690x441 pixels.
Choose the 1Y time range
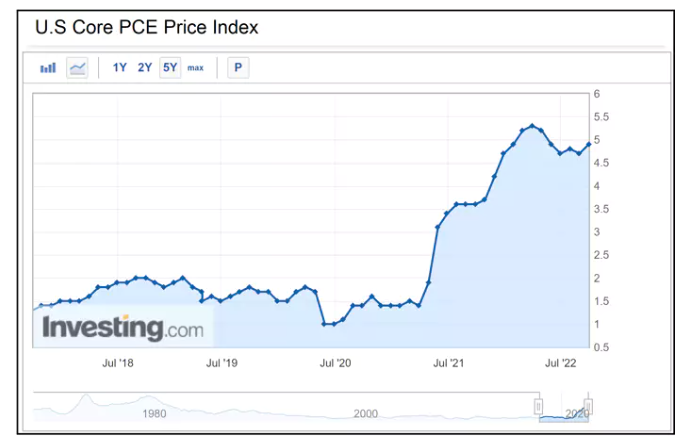pos(119,67)
